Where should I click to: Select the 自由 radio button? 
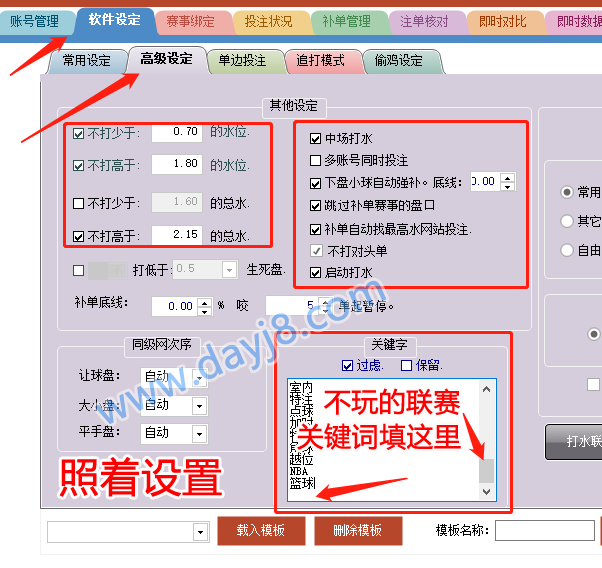pos(567,250)
